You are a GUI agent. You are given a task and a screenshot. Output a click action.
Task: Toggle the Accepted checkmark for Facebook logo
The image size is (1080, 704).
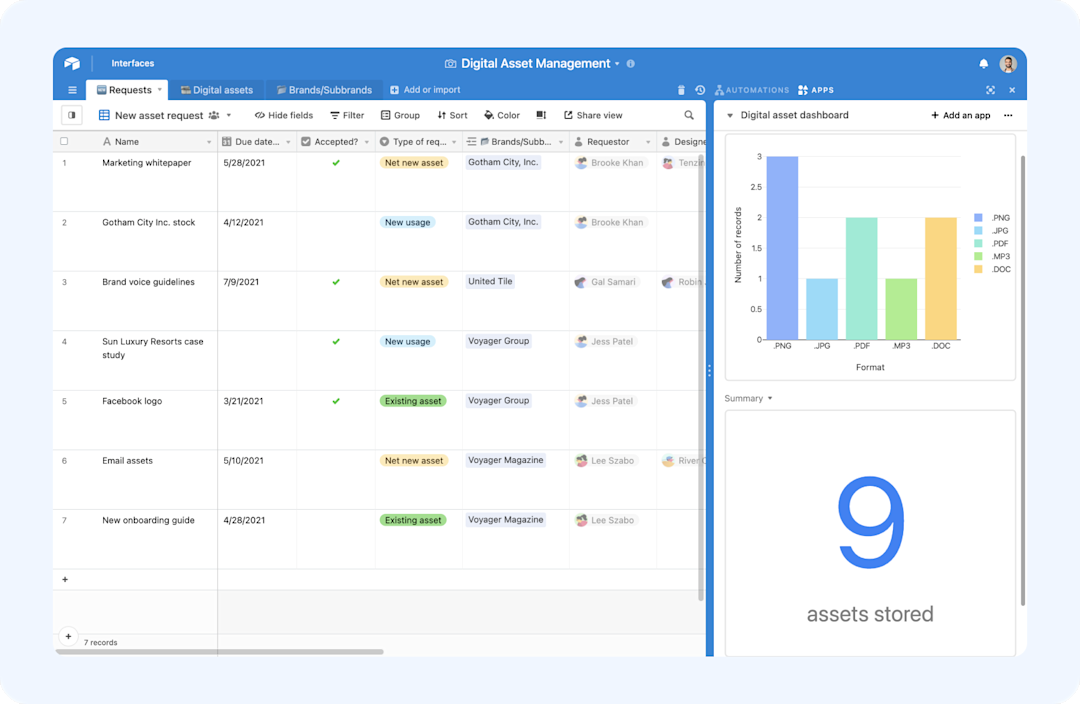click(334, 401)
